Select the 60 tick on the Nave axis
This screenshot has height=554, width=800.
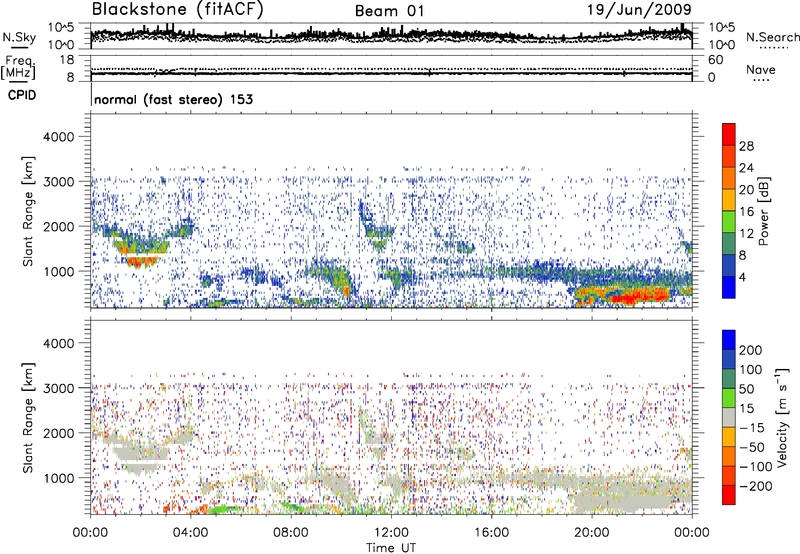pyautogui.click(x=716, y=60)
